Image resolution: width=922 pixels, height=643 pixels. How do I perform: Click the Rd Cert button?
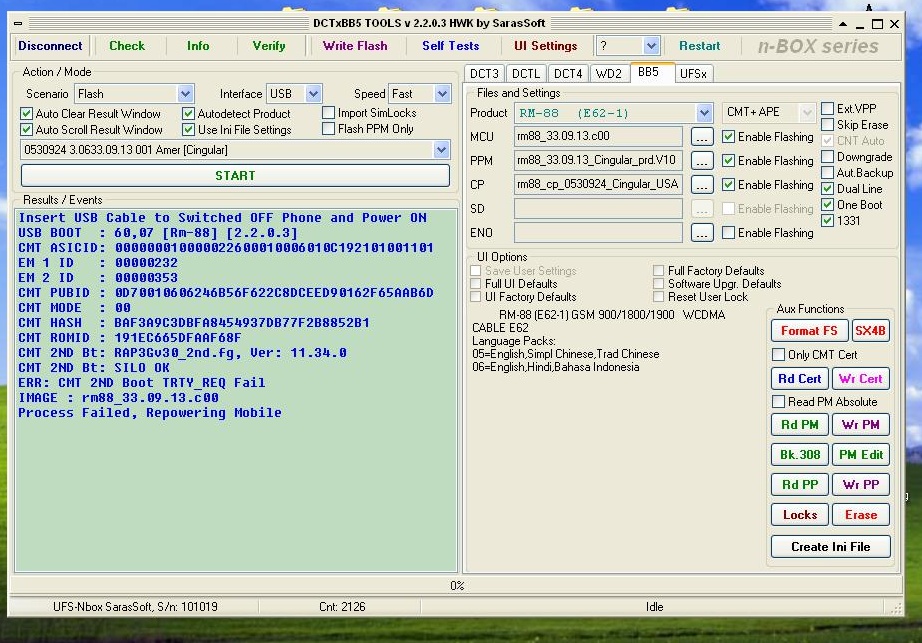800,379
